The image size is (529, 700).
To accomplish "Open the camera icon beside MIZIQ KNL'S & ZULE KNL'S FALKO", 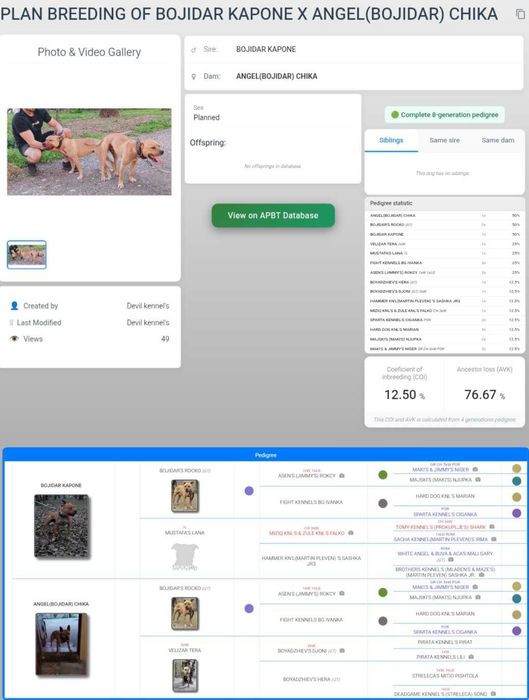I will point(351,533).
